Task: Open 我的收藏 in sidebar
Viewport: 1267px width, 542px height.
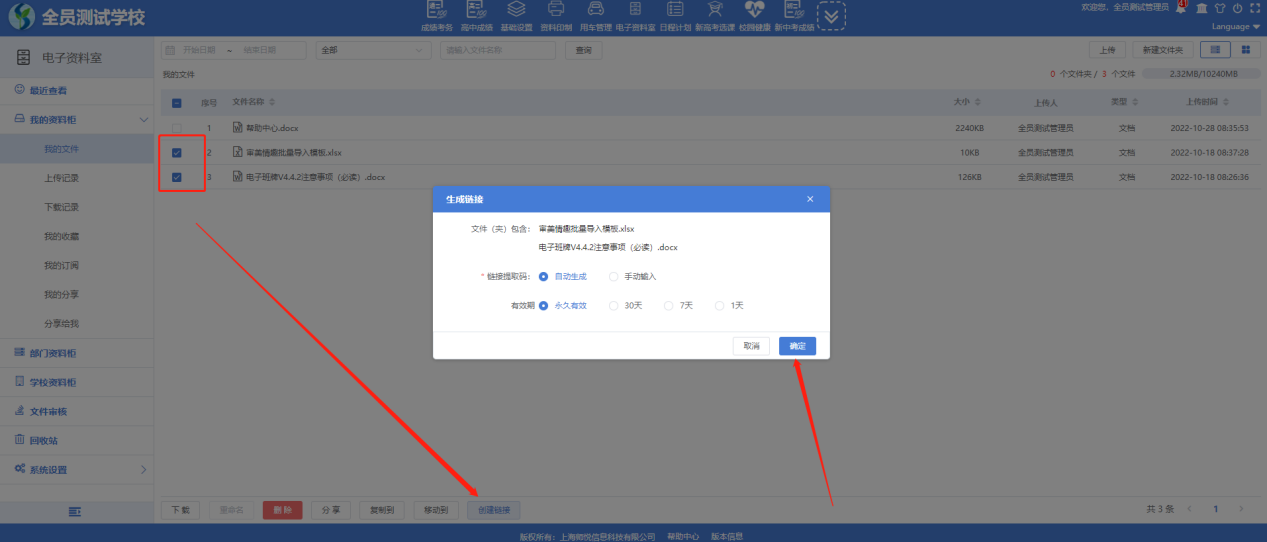Action: point(77,236)
